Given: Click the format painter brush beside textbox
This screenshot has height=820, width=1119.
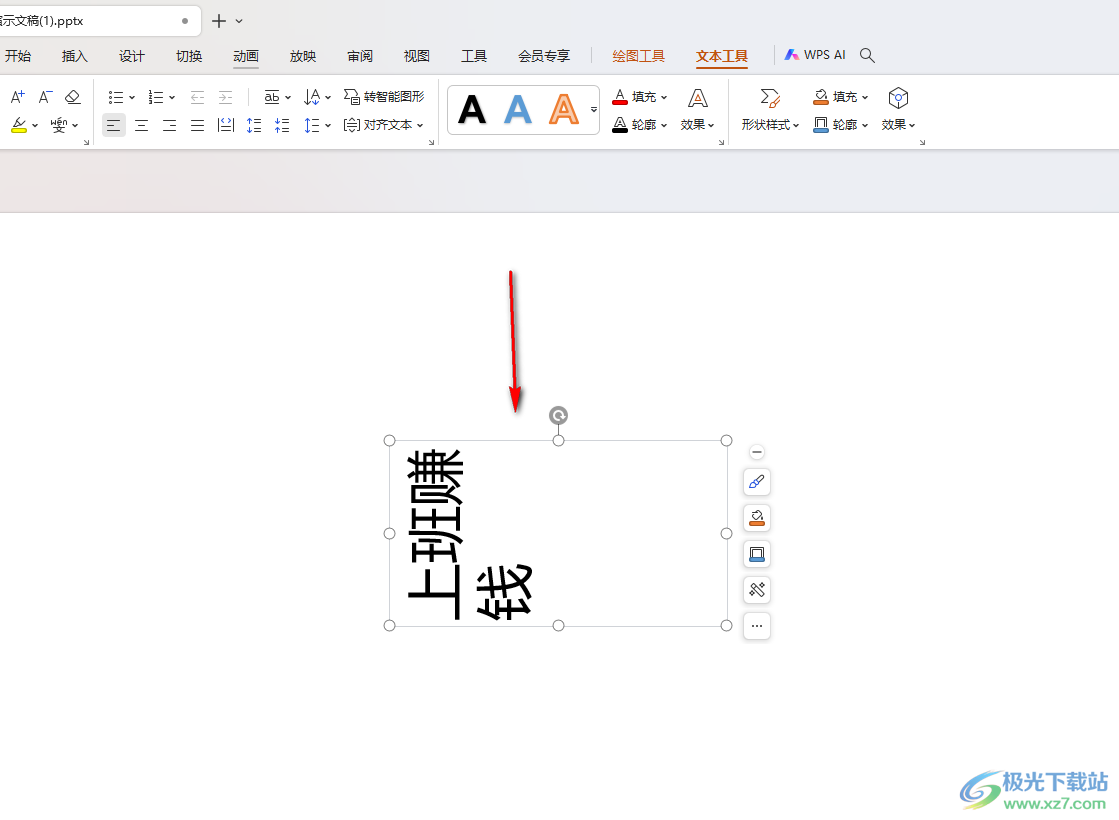Looking at the screenshot, I should [757, 482].
